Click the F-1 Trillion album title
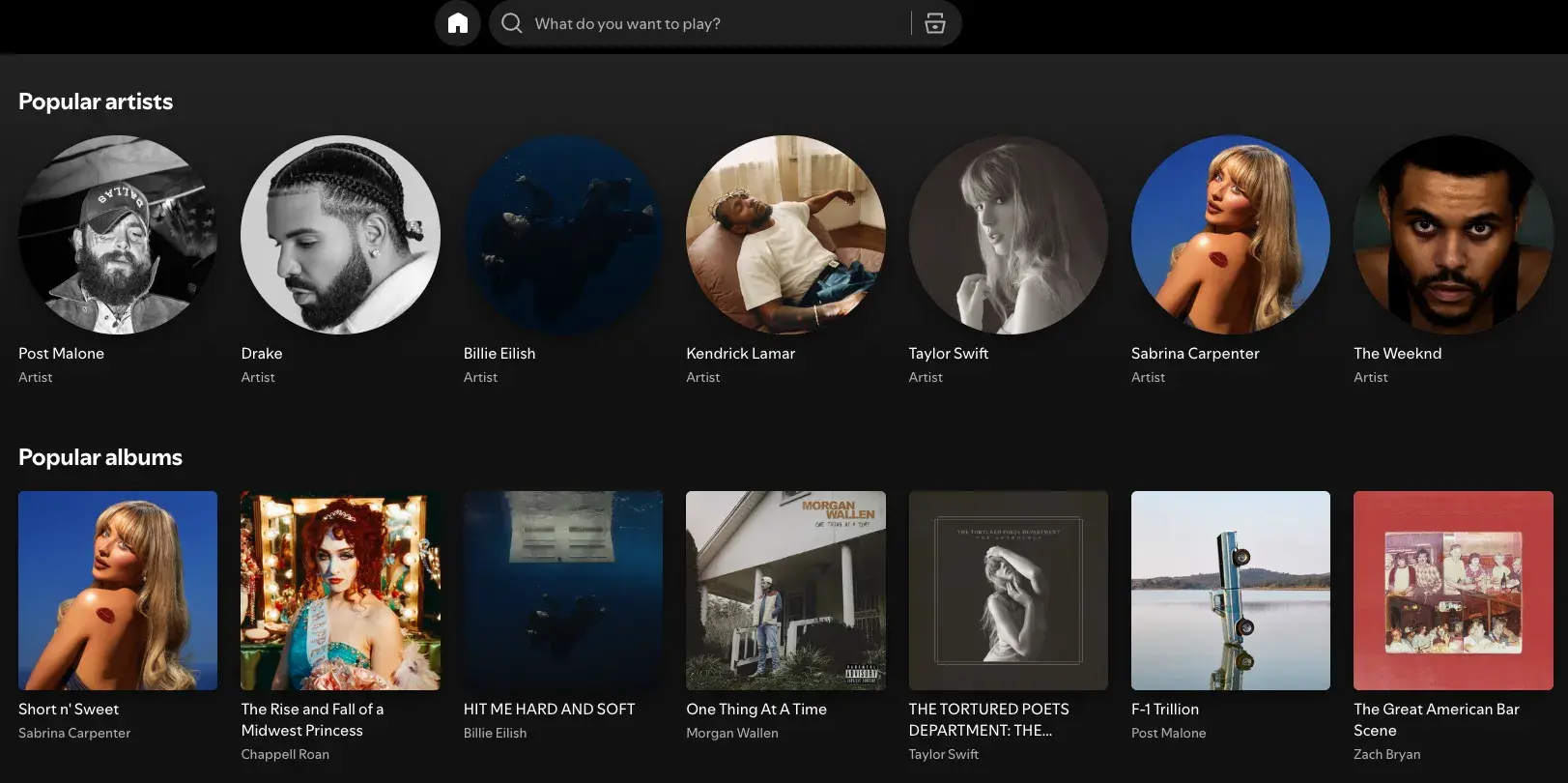This screenshot has width=1568, height=783. click(1165, 710)
